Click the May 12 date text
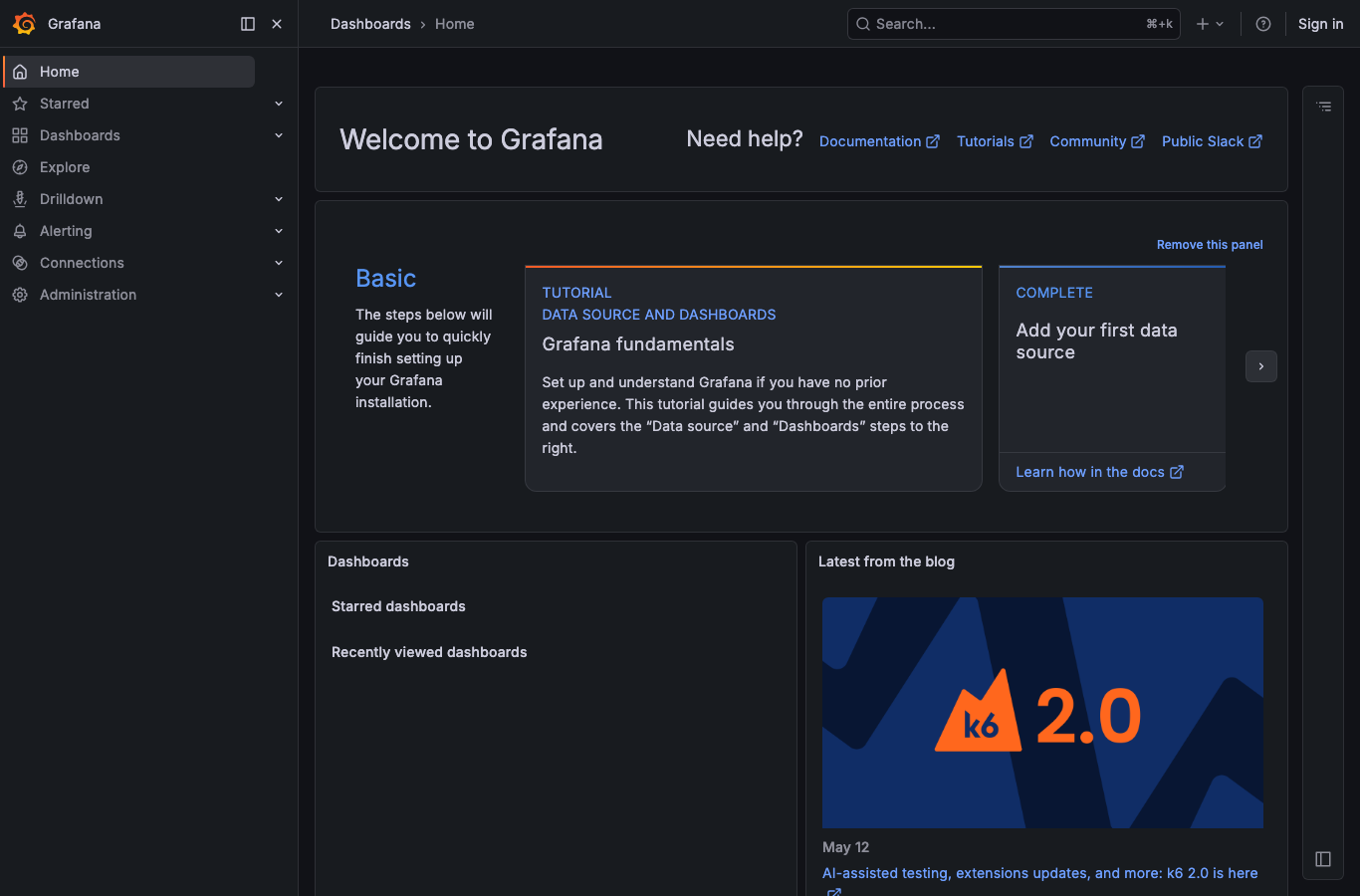The height and width of the screenshot is (896, 1360). pyautogui.click(x=845, y=847)
